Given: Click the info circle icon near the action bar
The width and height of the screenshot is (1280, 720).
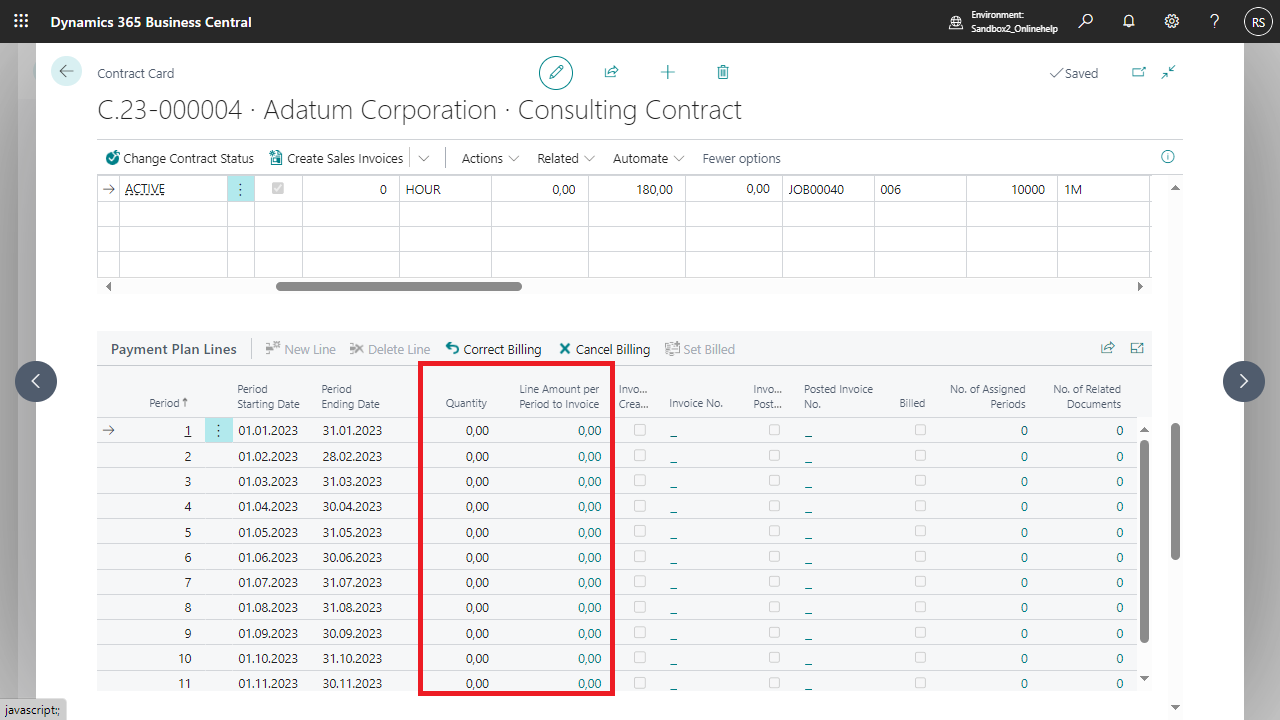Looking at the screenshot, I should [x=1167, y=157].
